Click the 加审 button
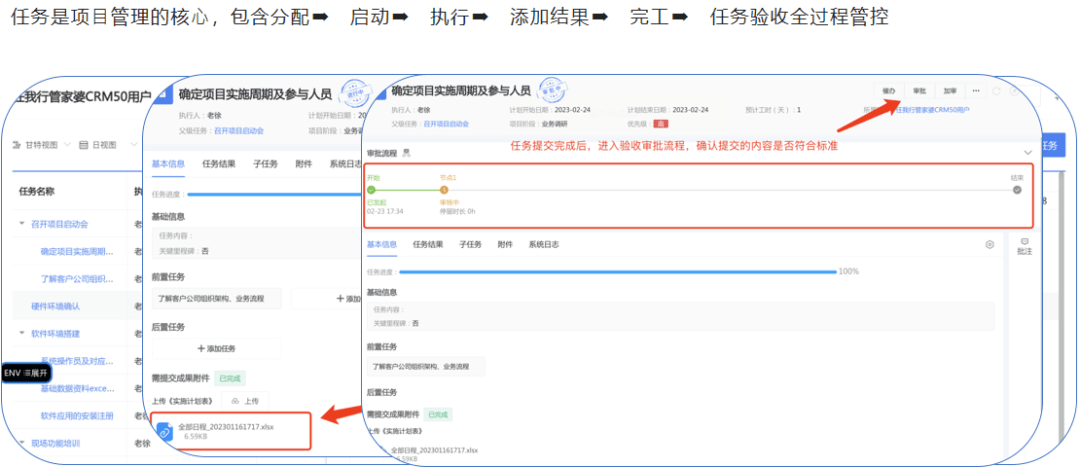 point(949,90)
